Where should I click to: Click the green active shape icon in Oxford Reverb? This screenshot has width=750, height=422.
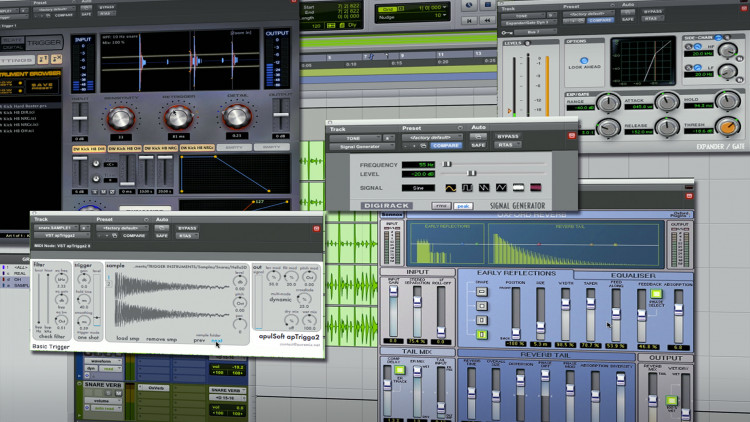coord(482,334)
